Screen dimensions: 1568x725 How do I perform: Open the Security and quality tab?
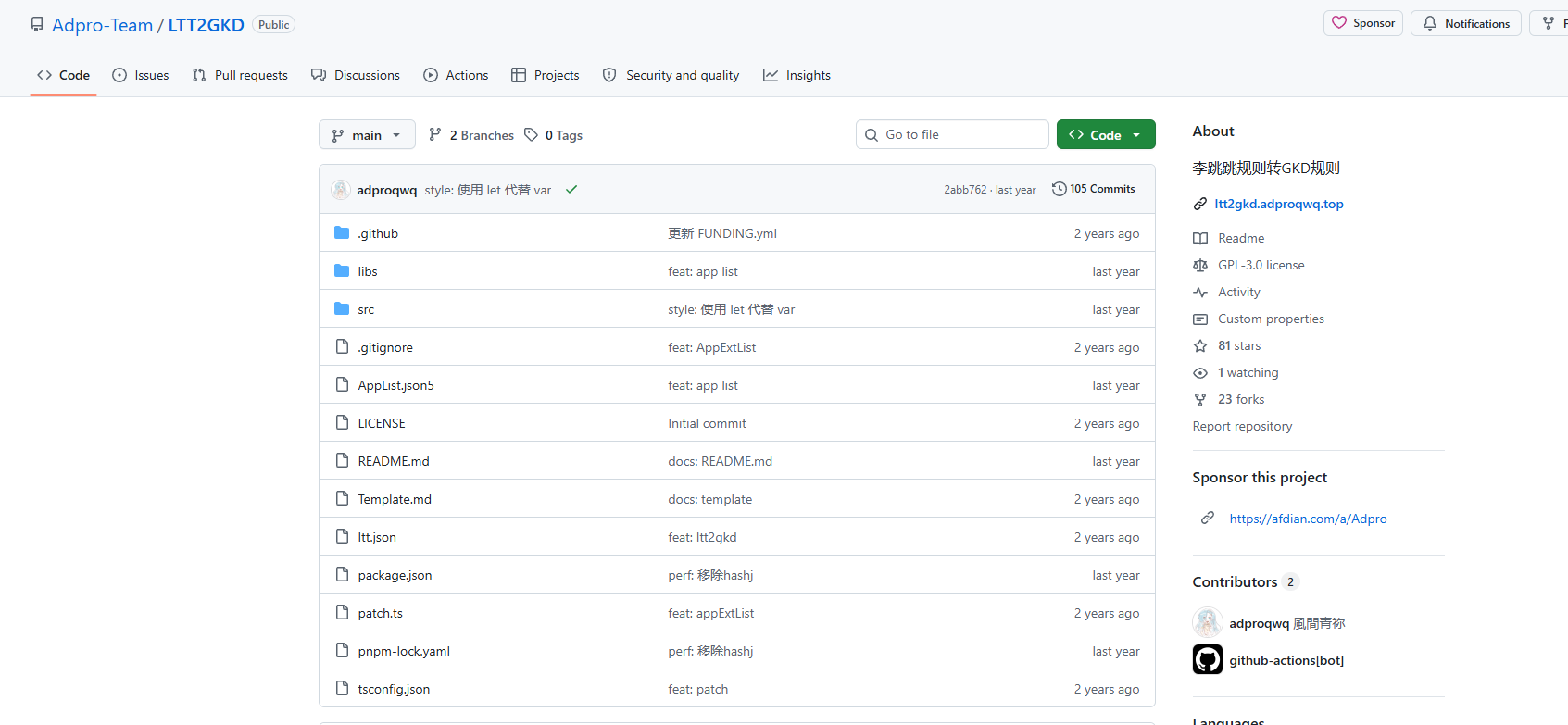point(671,75)
